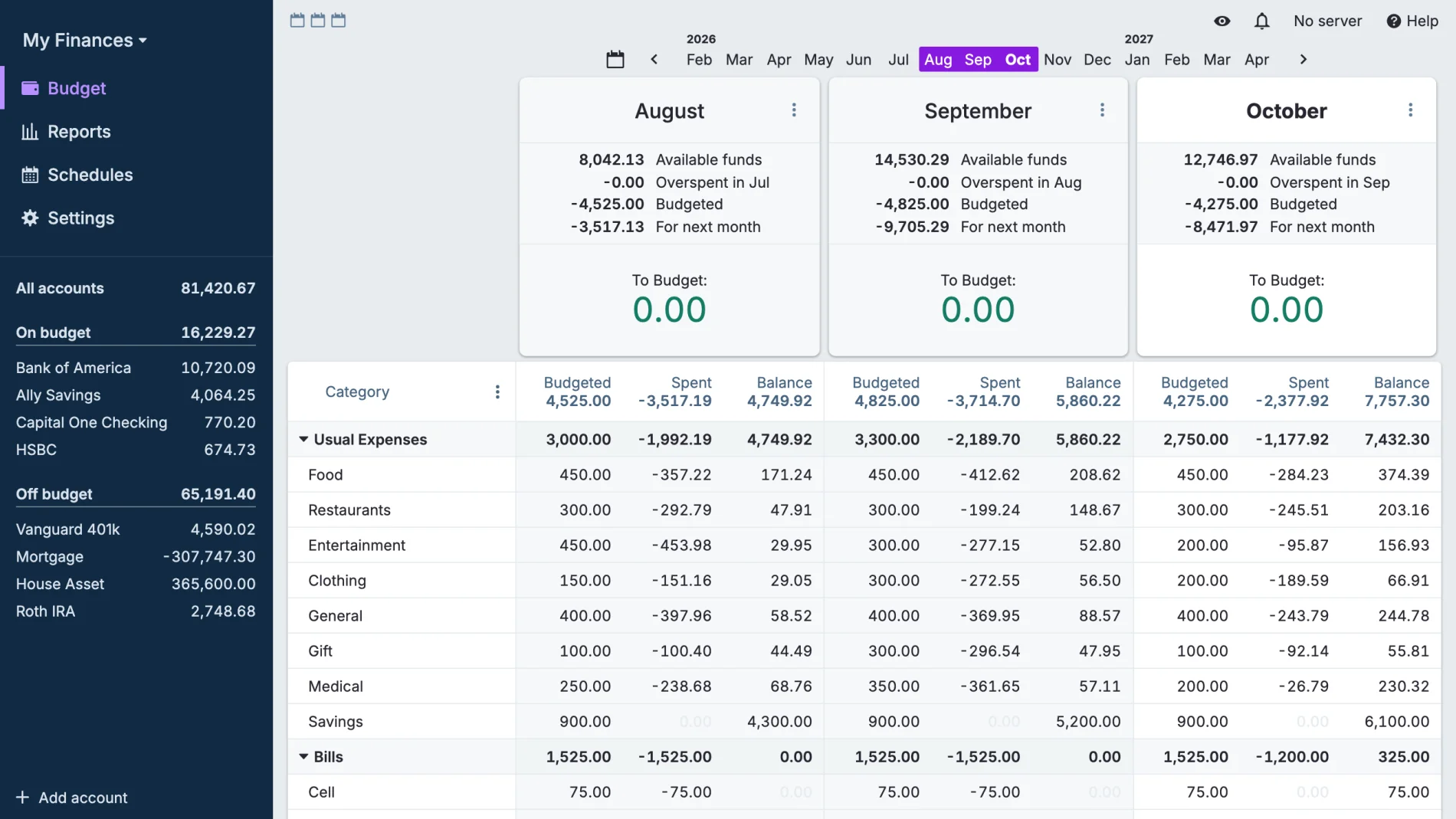Open Schedules page in sidebar
This screenshot has height=819, width=1456.
tap(136, 175)
